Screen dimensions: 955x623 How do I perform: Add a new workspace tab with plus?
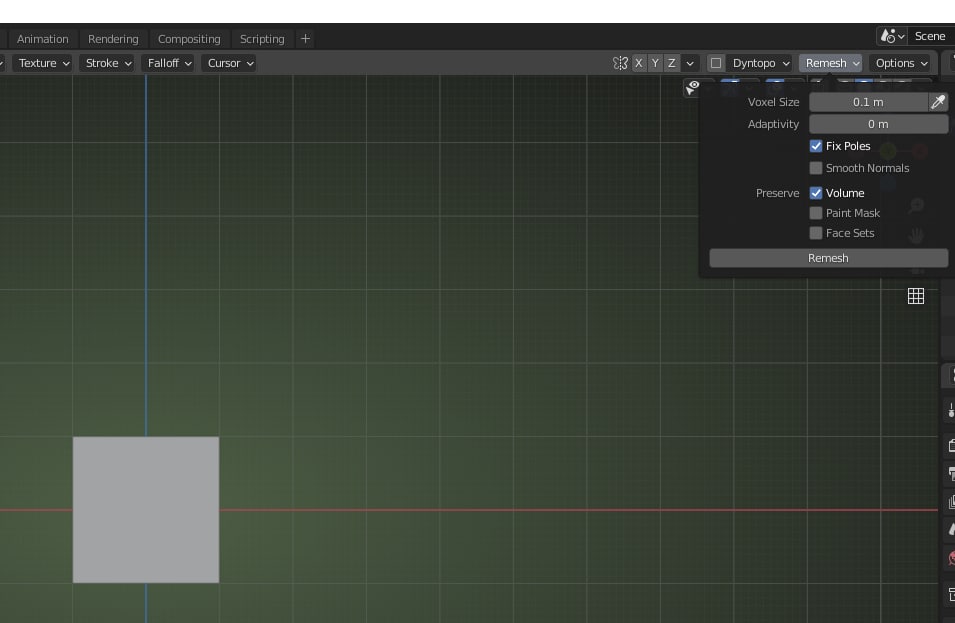pyautogui.click(x=305, y=39)
